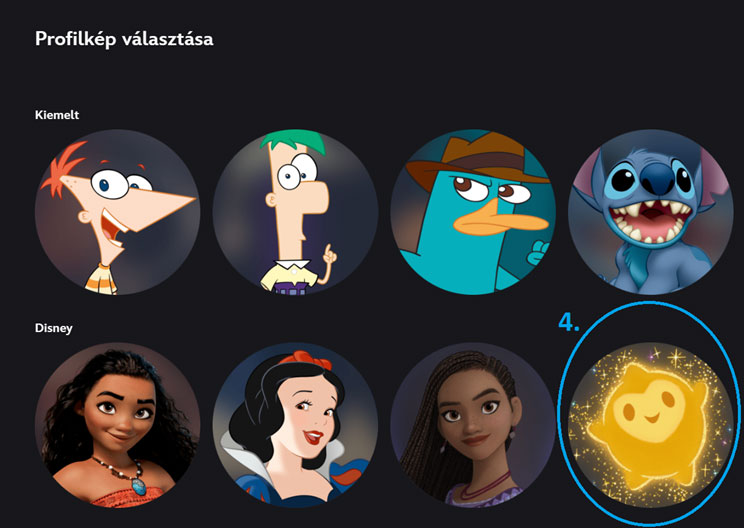
Task: Select the Phineas avatar
Action: click(x=117, y=212)
